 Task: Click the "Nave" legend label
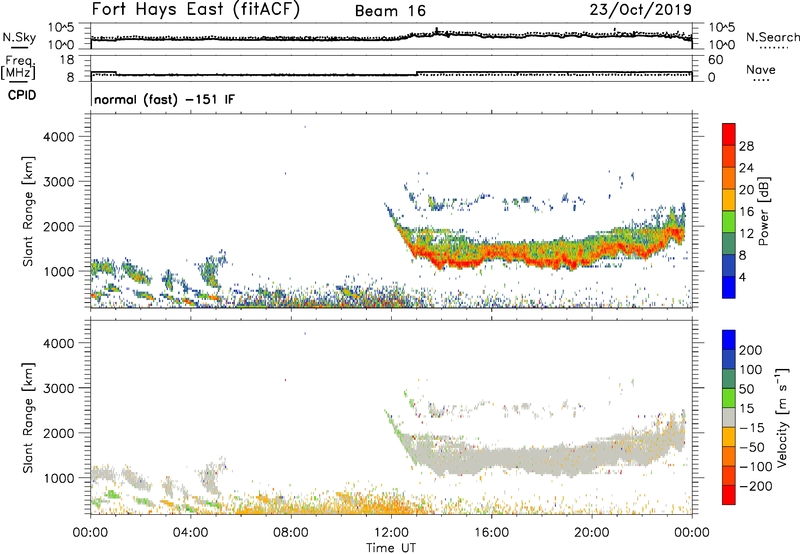[x=761, y=69]
